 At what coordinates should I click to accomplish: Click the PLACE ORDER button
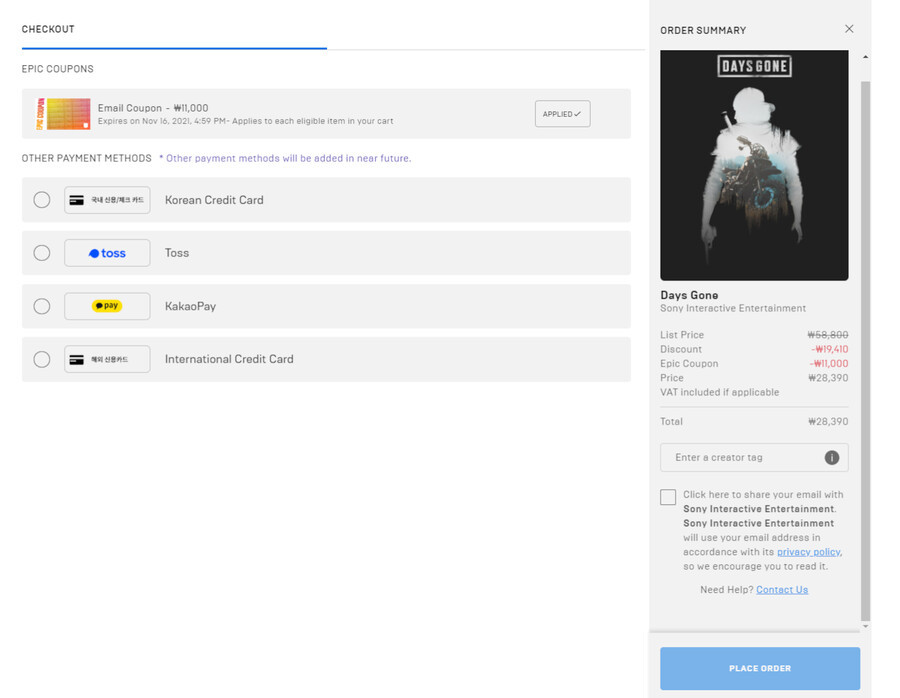tap(760, 668)
